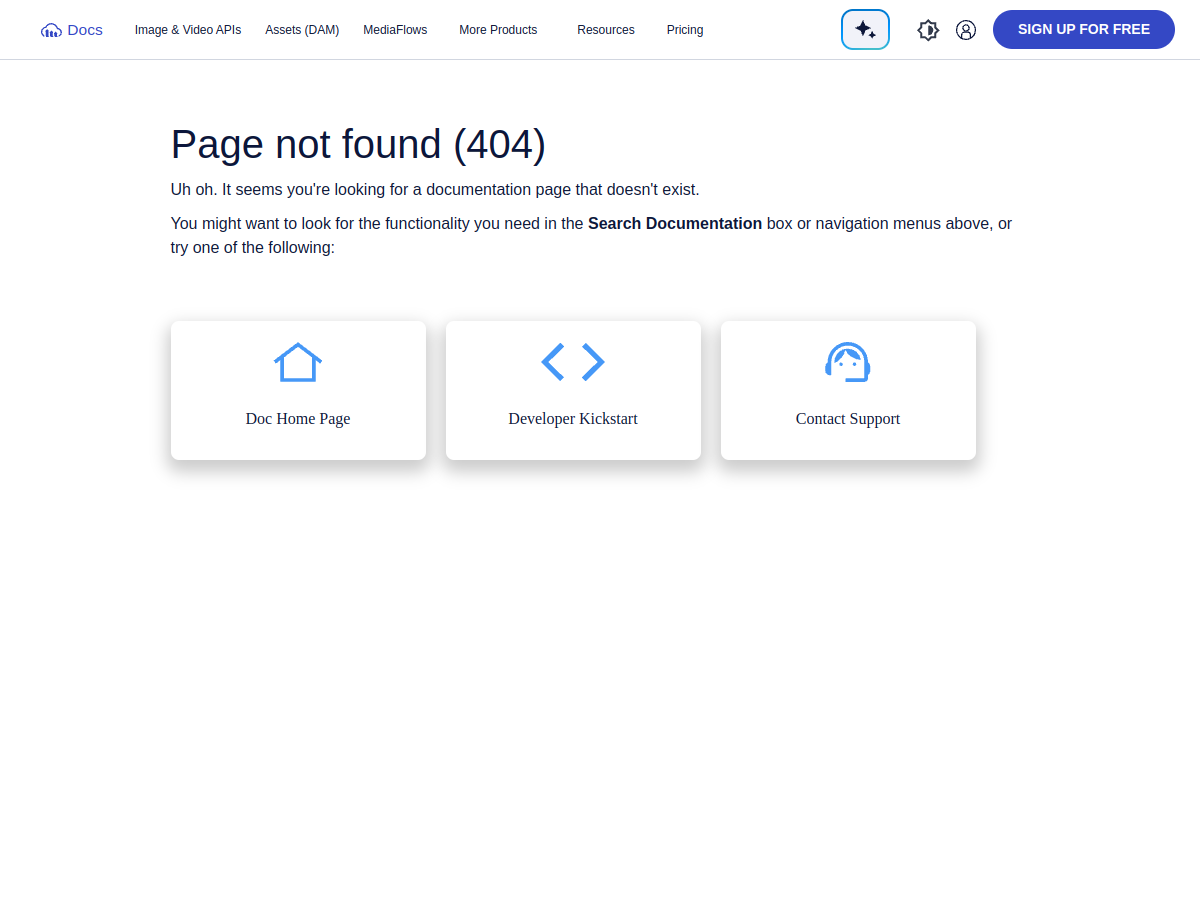Click the Cloudinary cloud logo
1200x900 pixels.
tap(50, 30)
